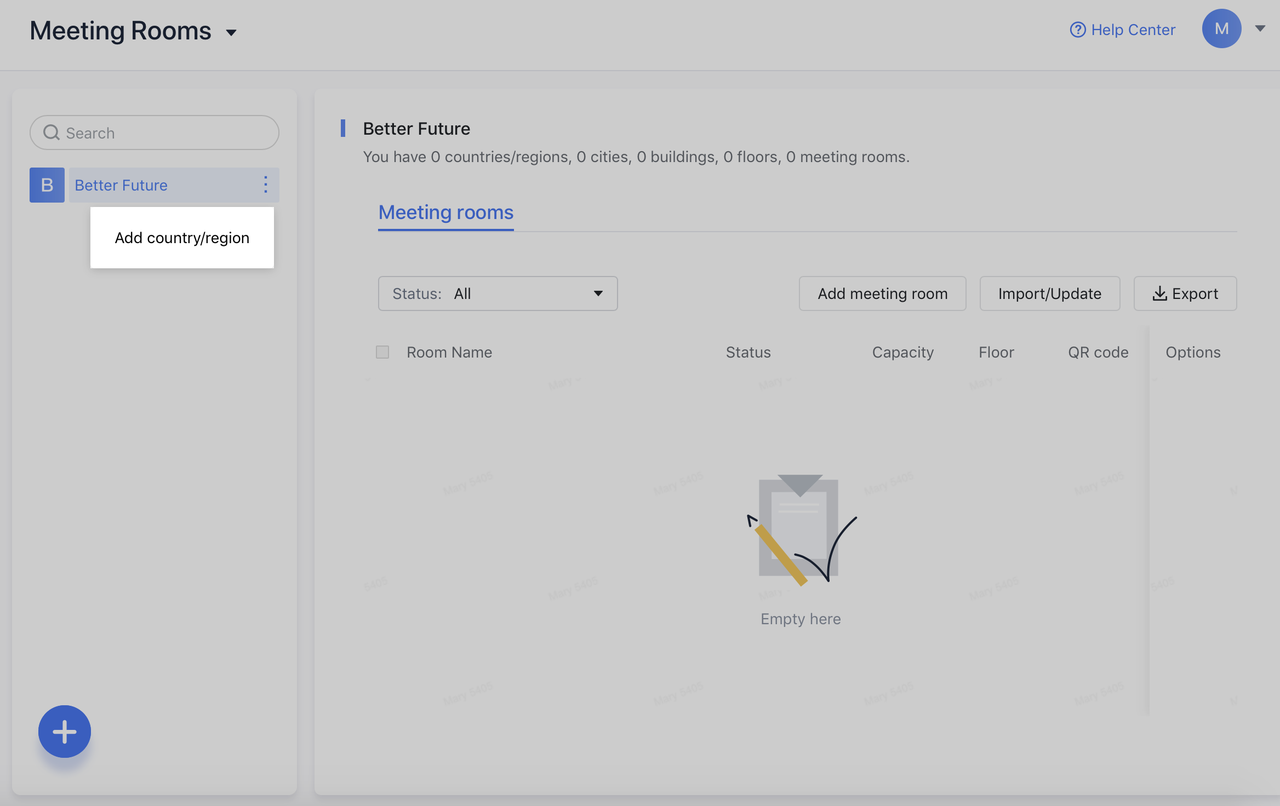Click the Capacity column header

tap(903, 352)
